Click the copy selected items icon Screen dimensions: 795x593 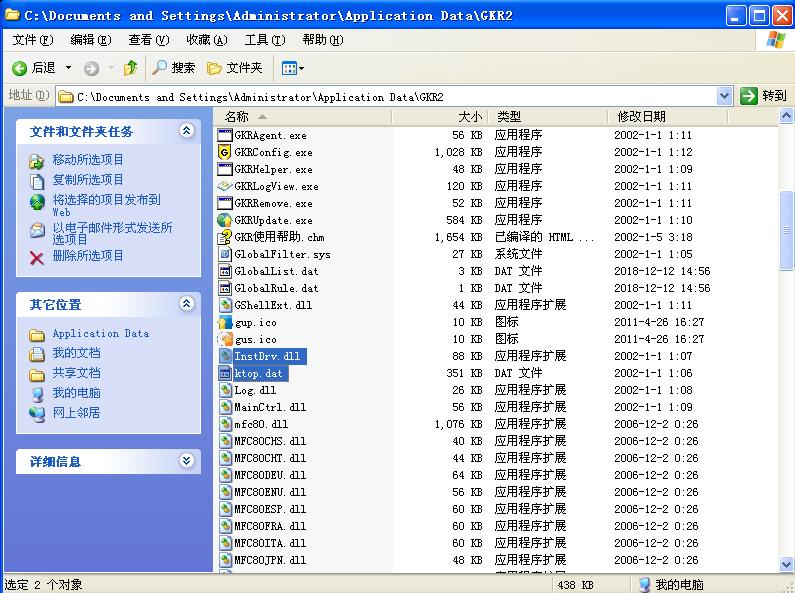click(37, 181)
